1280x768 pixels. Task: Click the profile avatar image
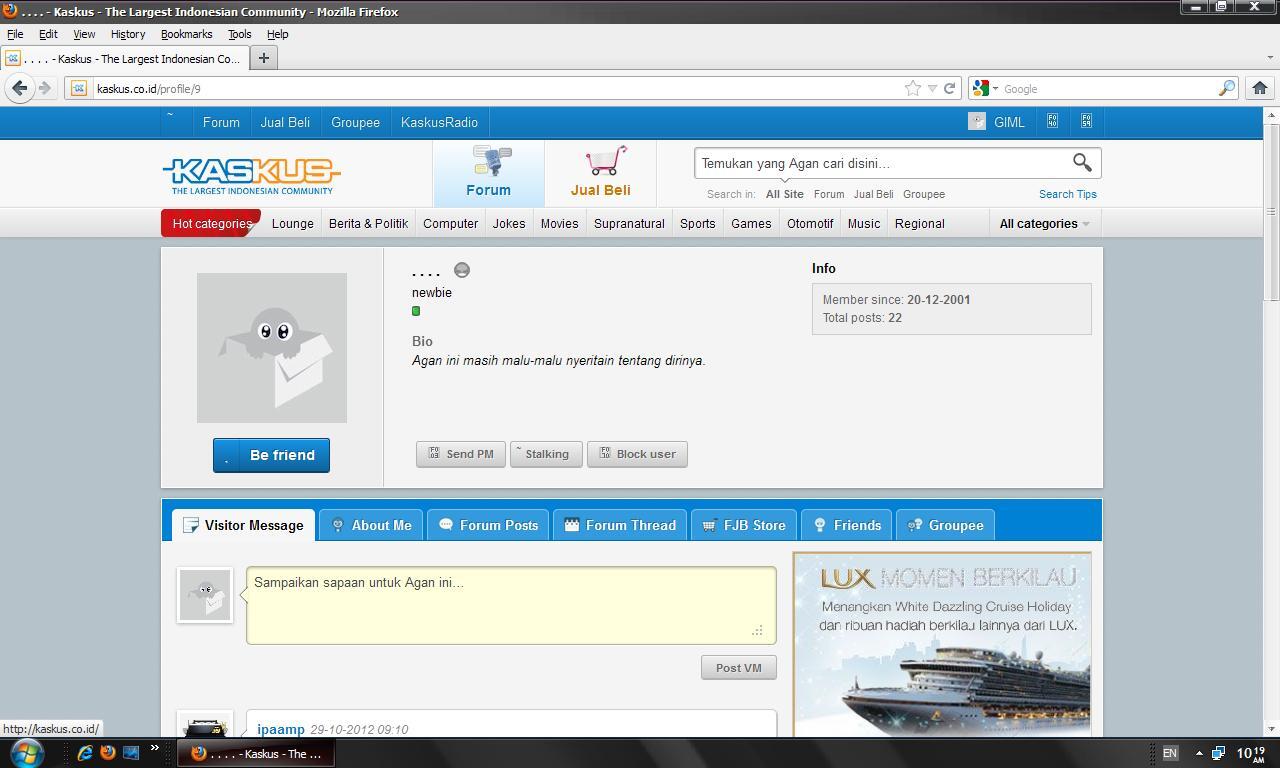[272, 348]
